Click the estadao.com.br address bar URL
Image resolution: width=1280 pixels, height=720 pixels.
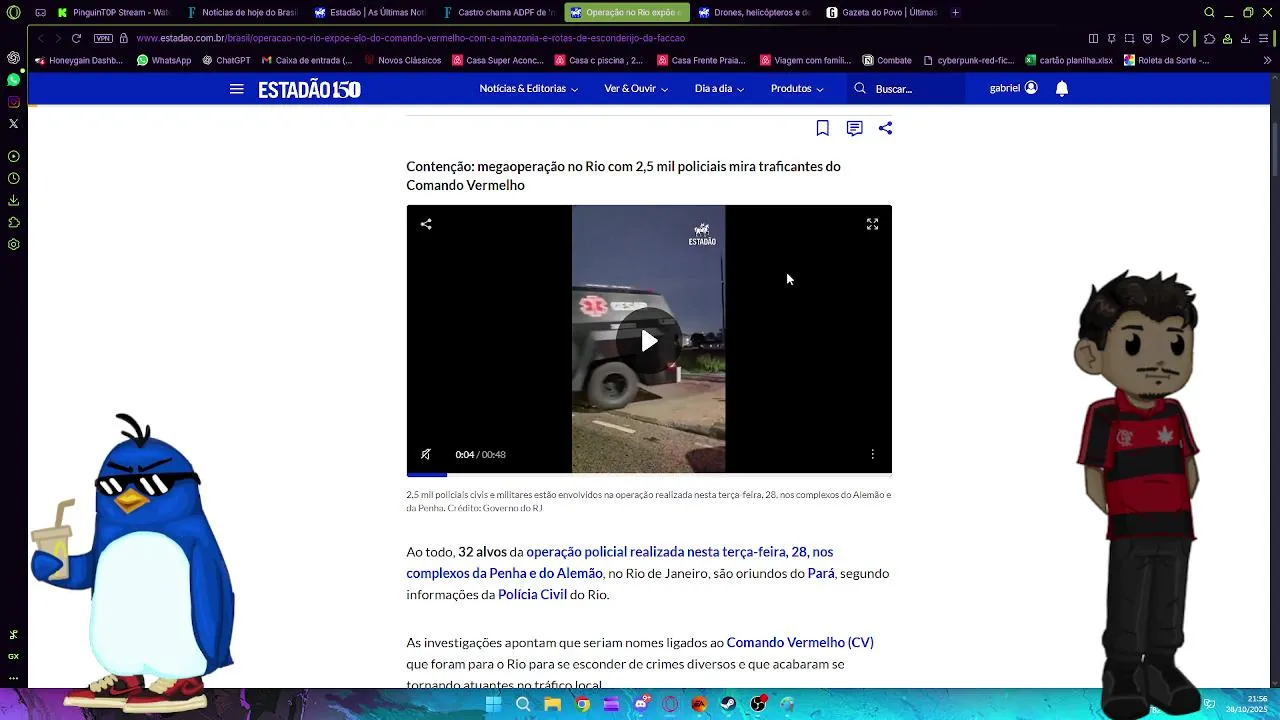click(410, 38)
